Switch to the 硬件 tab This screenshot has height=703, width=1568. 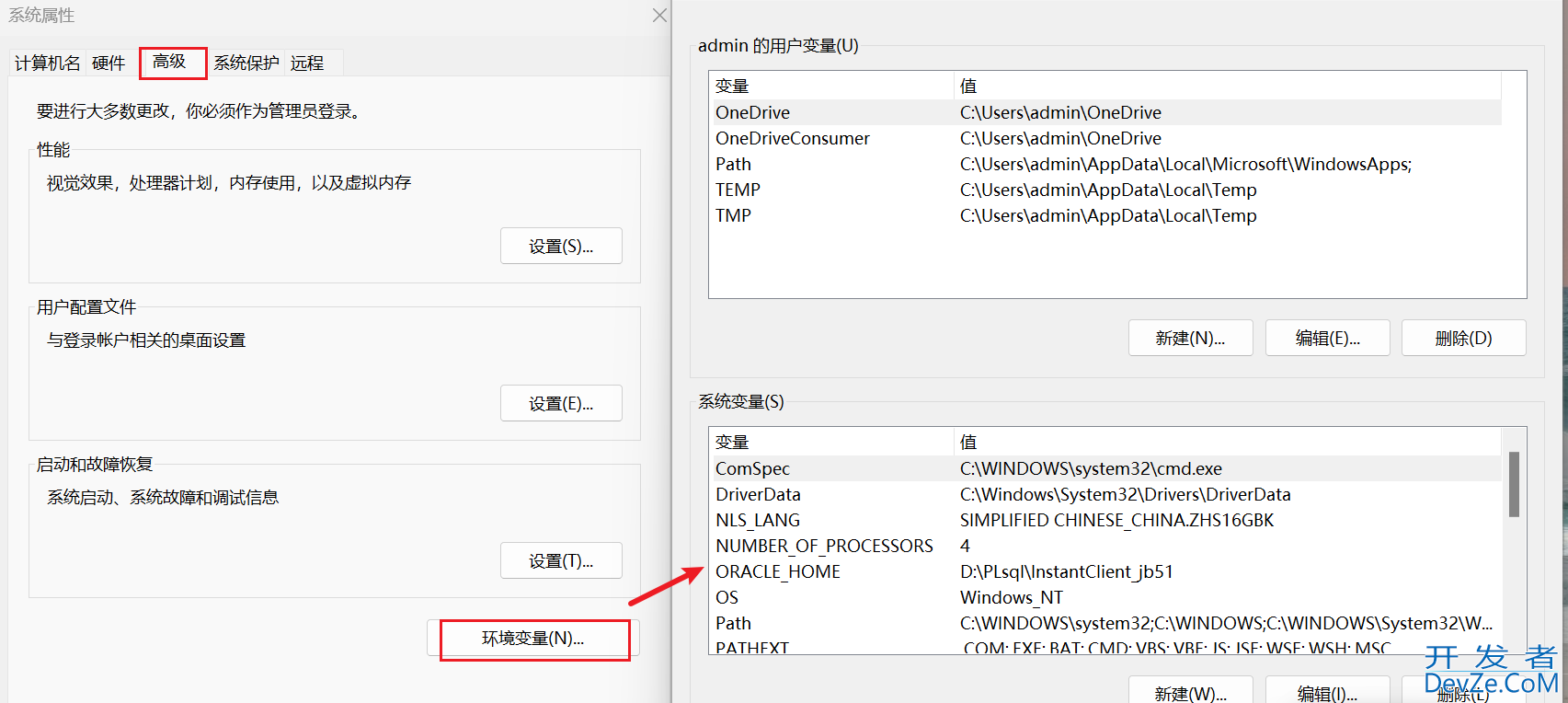[109, 63]
